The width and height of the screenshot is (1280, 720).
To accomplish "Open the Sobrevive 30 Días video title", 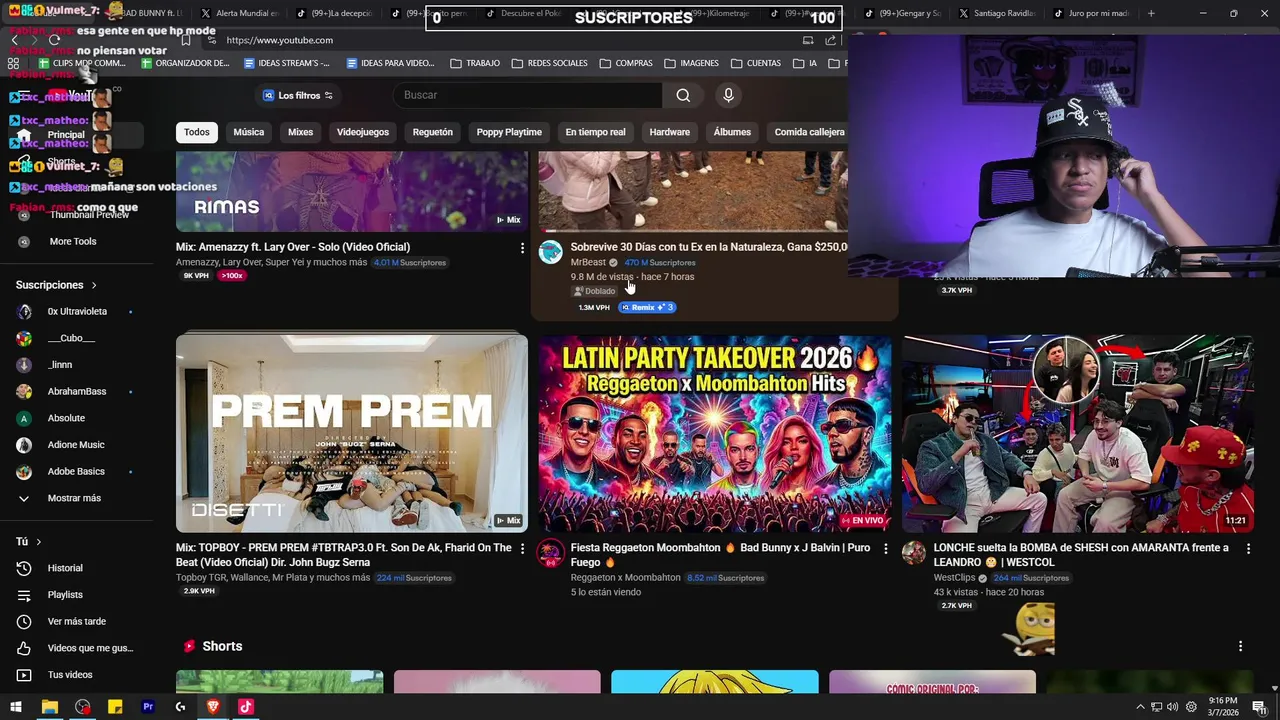I will pos(709,247).
